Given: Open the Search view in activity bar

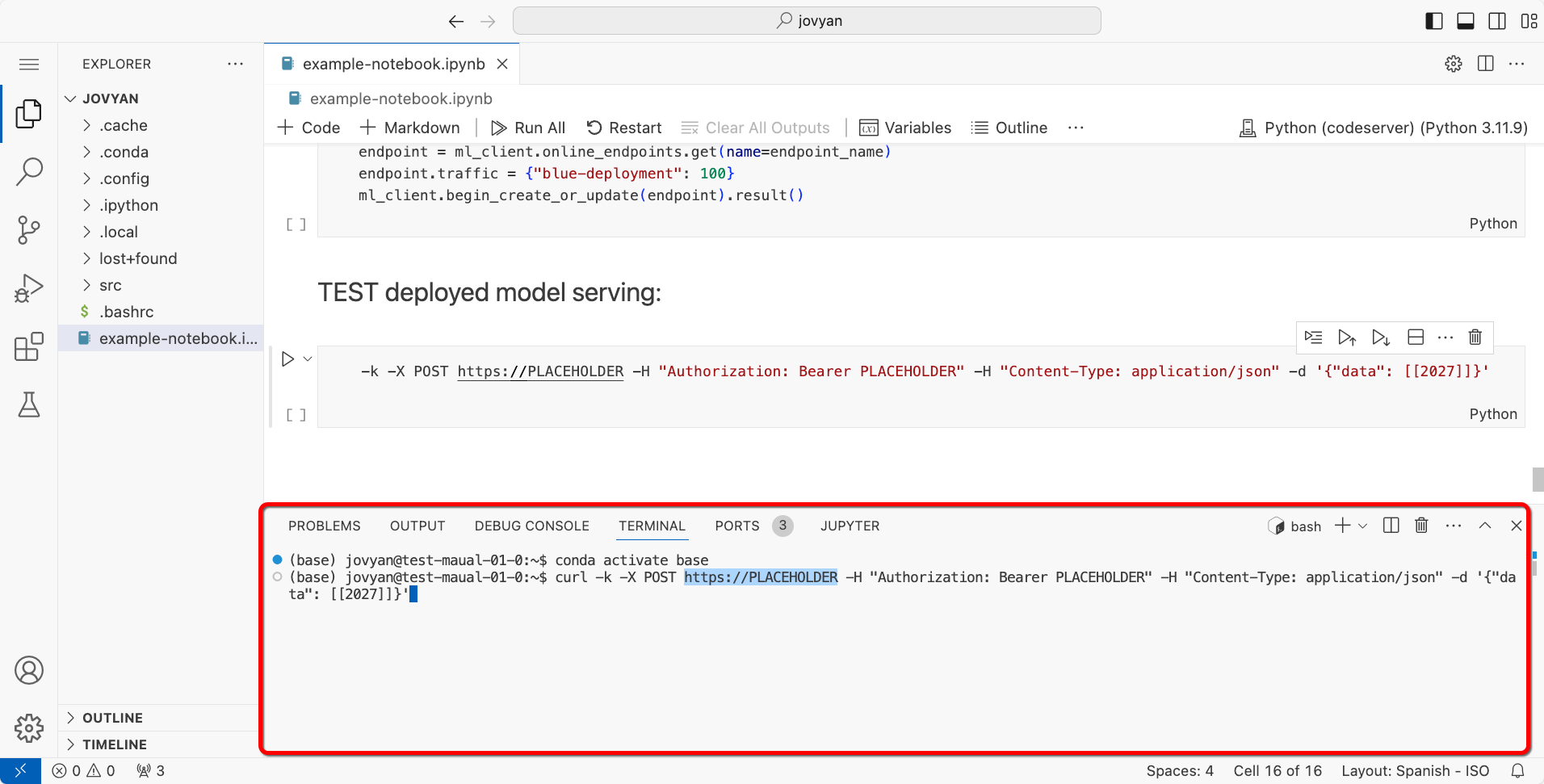Looking at the screenshot, I should pyautogui.click(x=29, y=171).
